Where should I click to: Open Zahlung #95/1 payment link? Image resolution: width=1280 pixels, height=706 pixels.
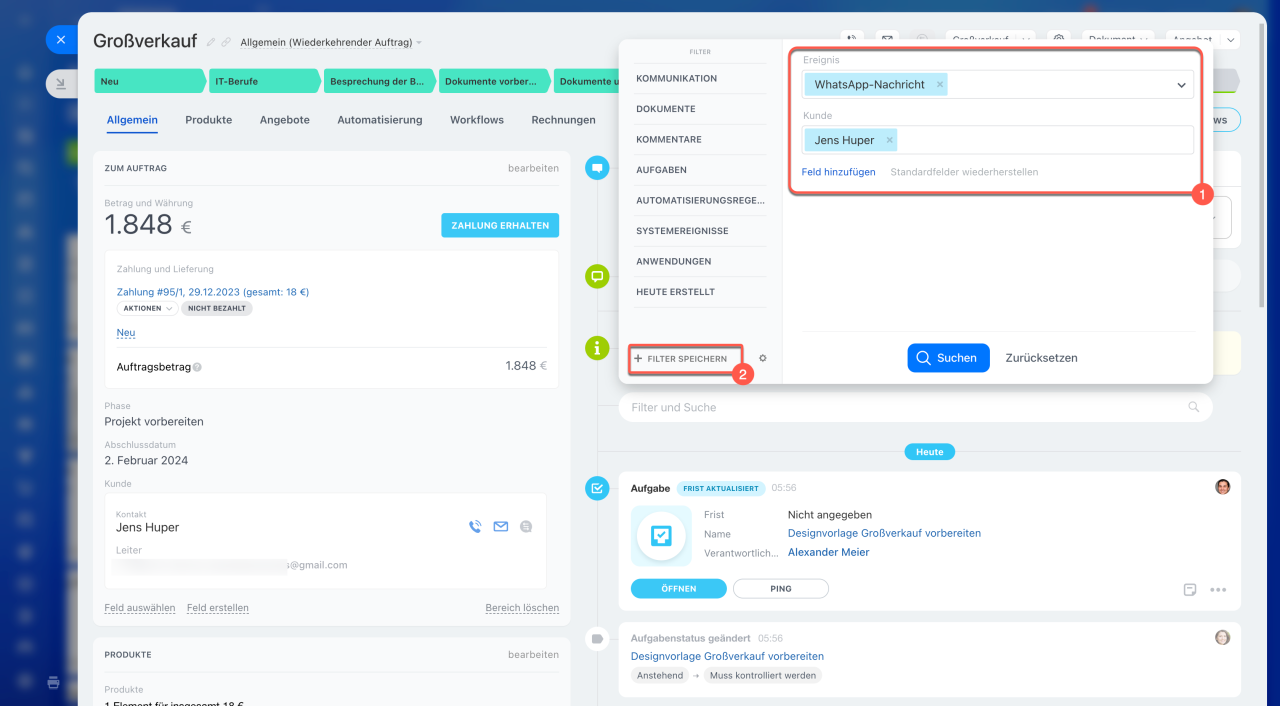coord(213,292)
